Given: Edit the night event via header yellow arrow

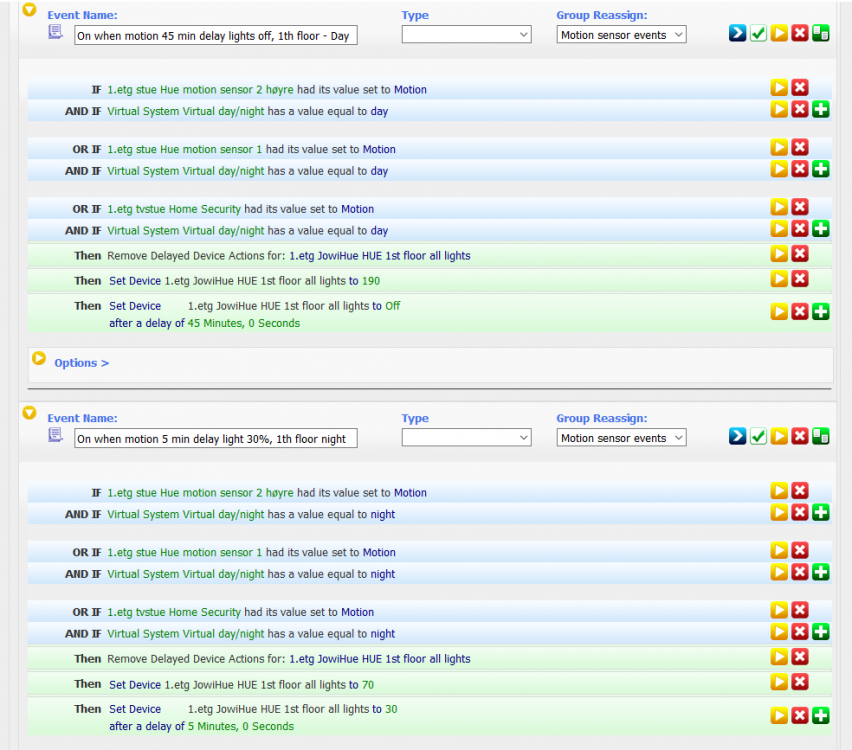Looking at the screenshot, I should coord(779,437).
